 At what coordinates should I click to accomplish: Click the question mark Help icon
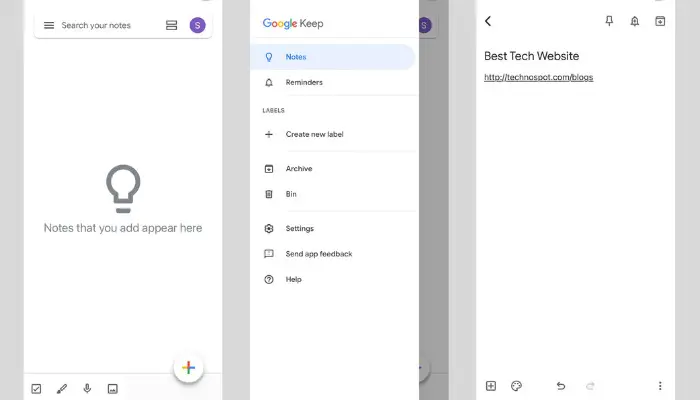[269, 279]
